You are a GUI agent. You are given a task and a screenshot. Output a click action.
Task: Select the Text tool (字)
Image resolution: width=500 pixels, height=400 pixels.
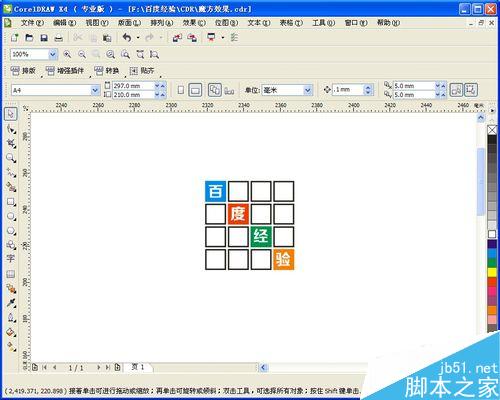coord(11,259)
